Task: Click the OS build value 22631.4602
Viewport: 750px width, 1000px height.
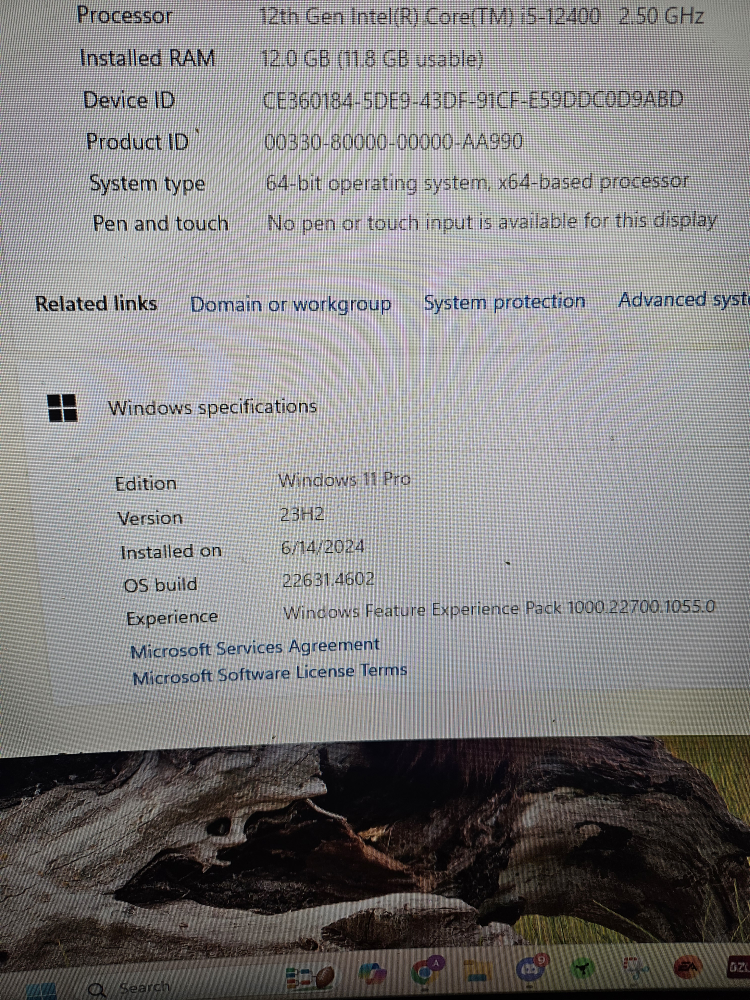Action: 328,580
